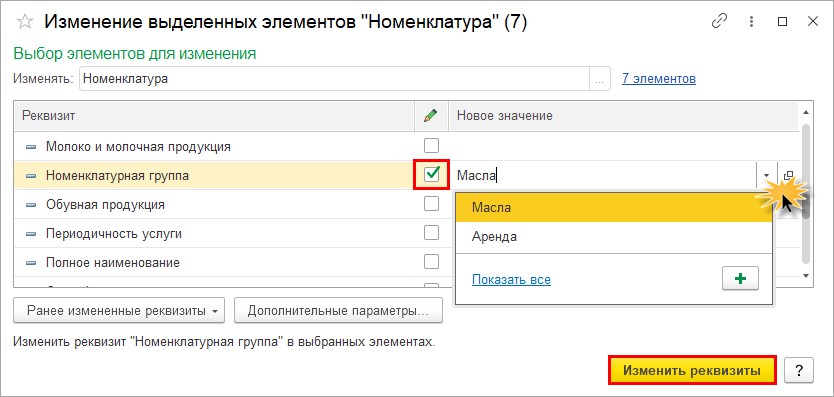Click the down arrow of the table scrollbar
834x397 pixels.
(x=805, y=276)
